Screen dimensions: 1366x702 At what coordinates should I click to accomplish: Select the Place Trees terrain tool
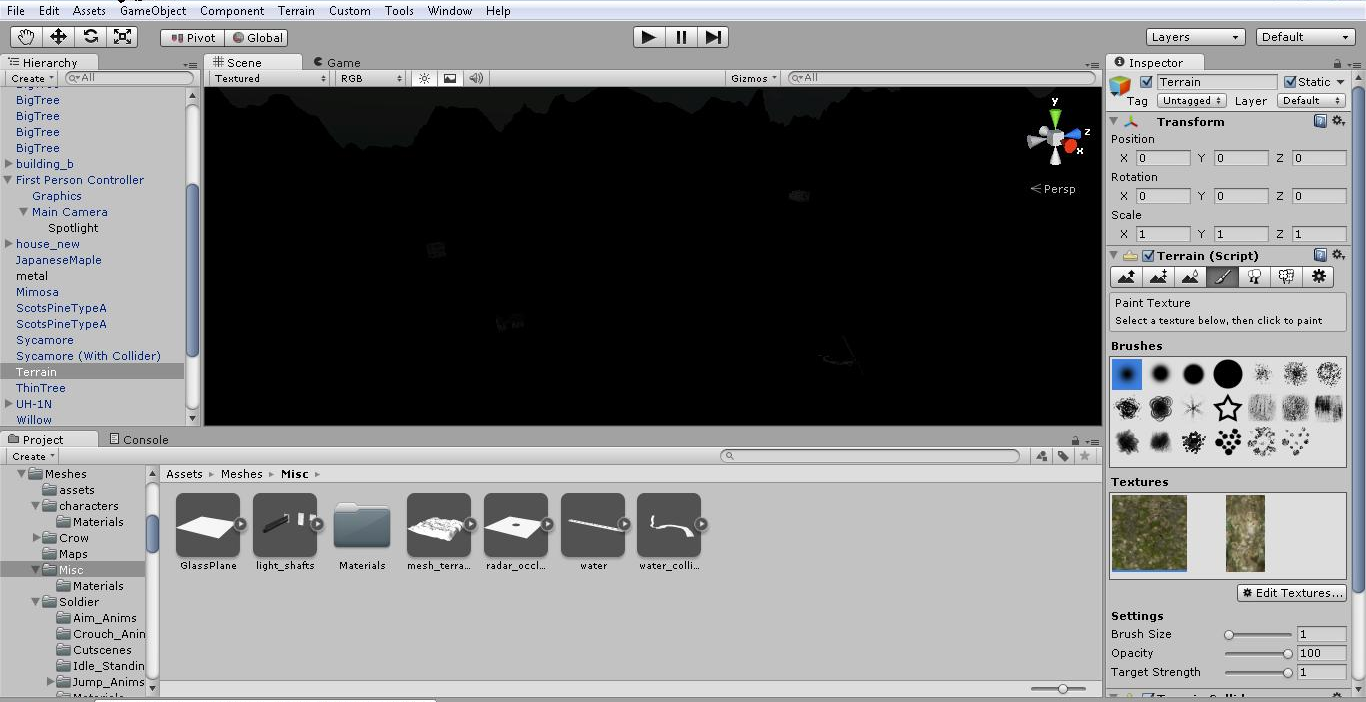[x=1254, y=277]
